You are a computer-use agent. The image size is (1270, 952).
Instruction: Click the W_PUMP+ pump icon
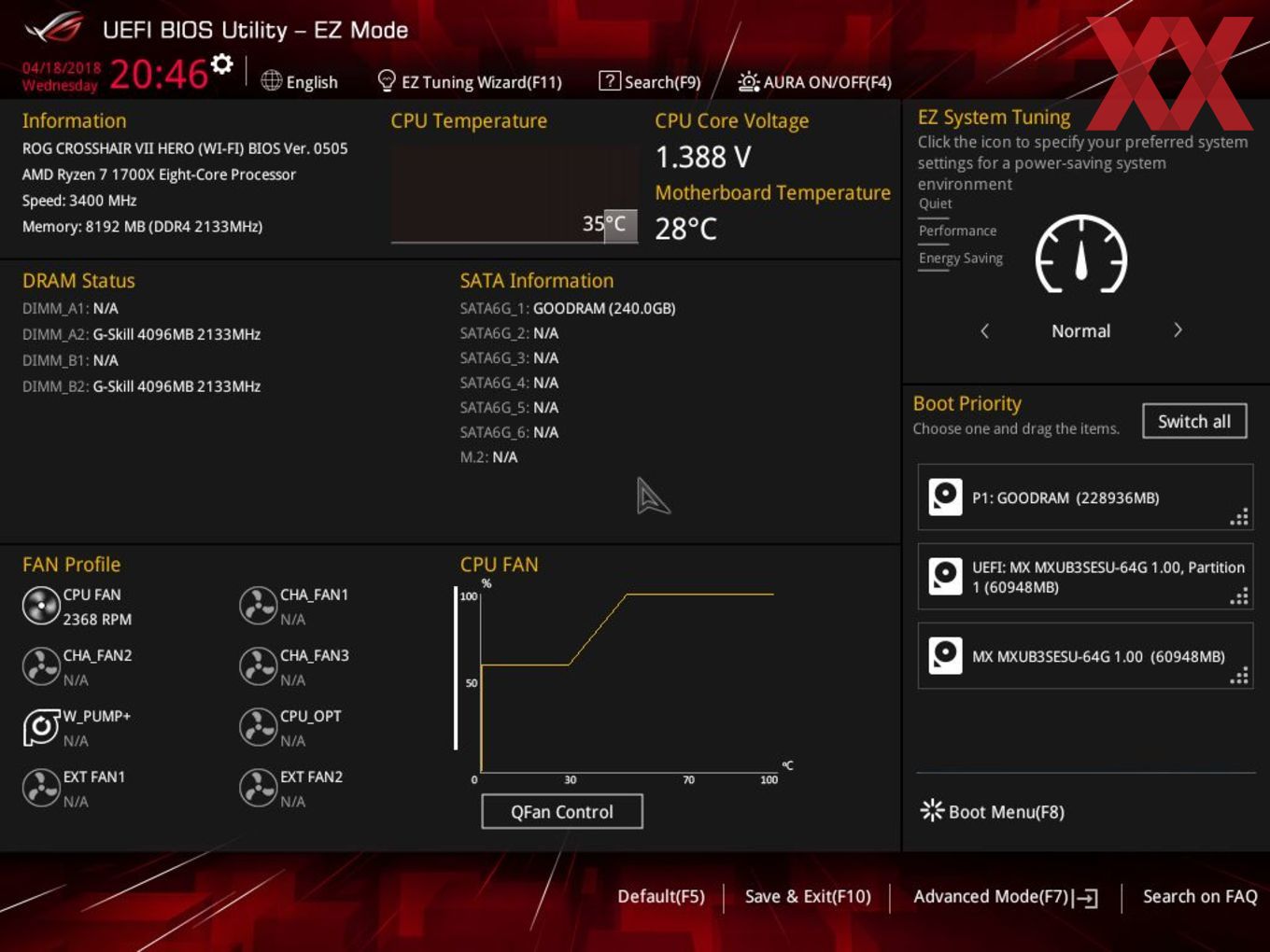pyautogui.click(x=41, y=727)
